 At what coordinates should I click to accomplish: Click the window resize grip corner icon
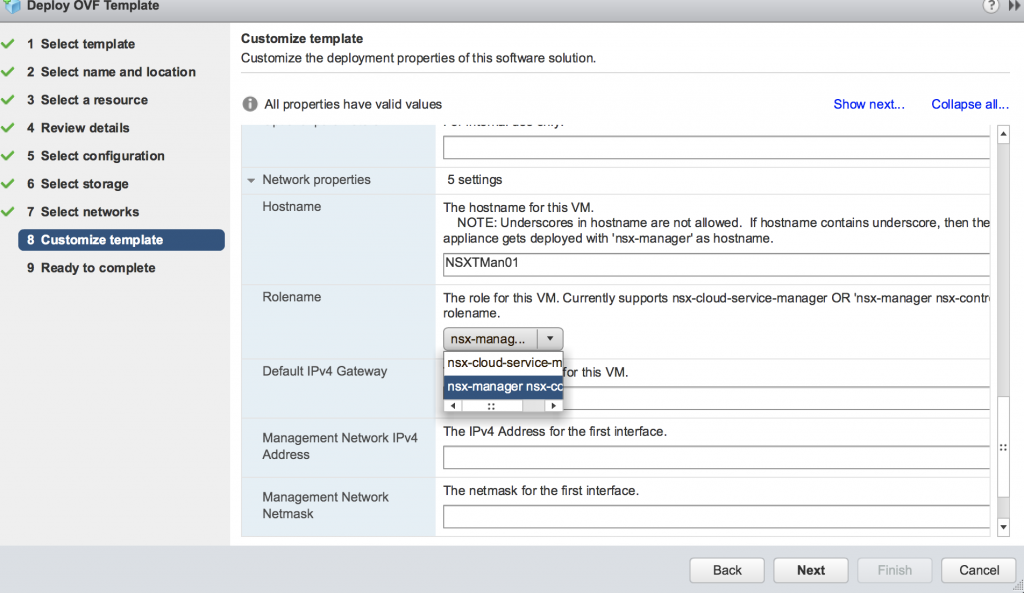(x=1018, y=586)
